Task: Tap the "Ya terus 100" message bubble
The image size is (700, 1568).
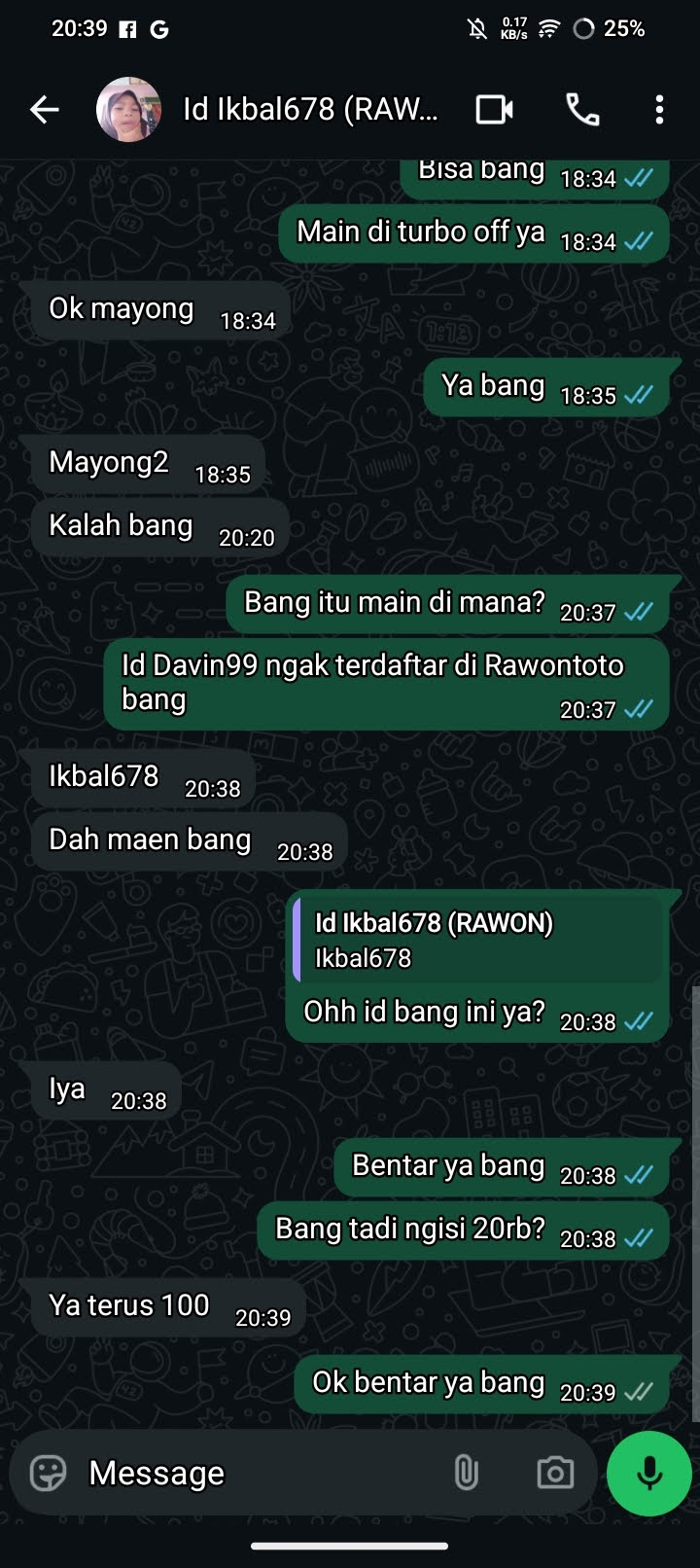Action: (168, 1308)
